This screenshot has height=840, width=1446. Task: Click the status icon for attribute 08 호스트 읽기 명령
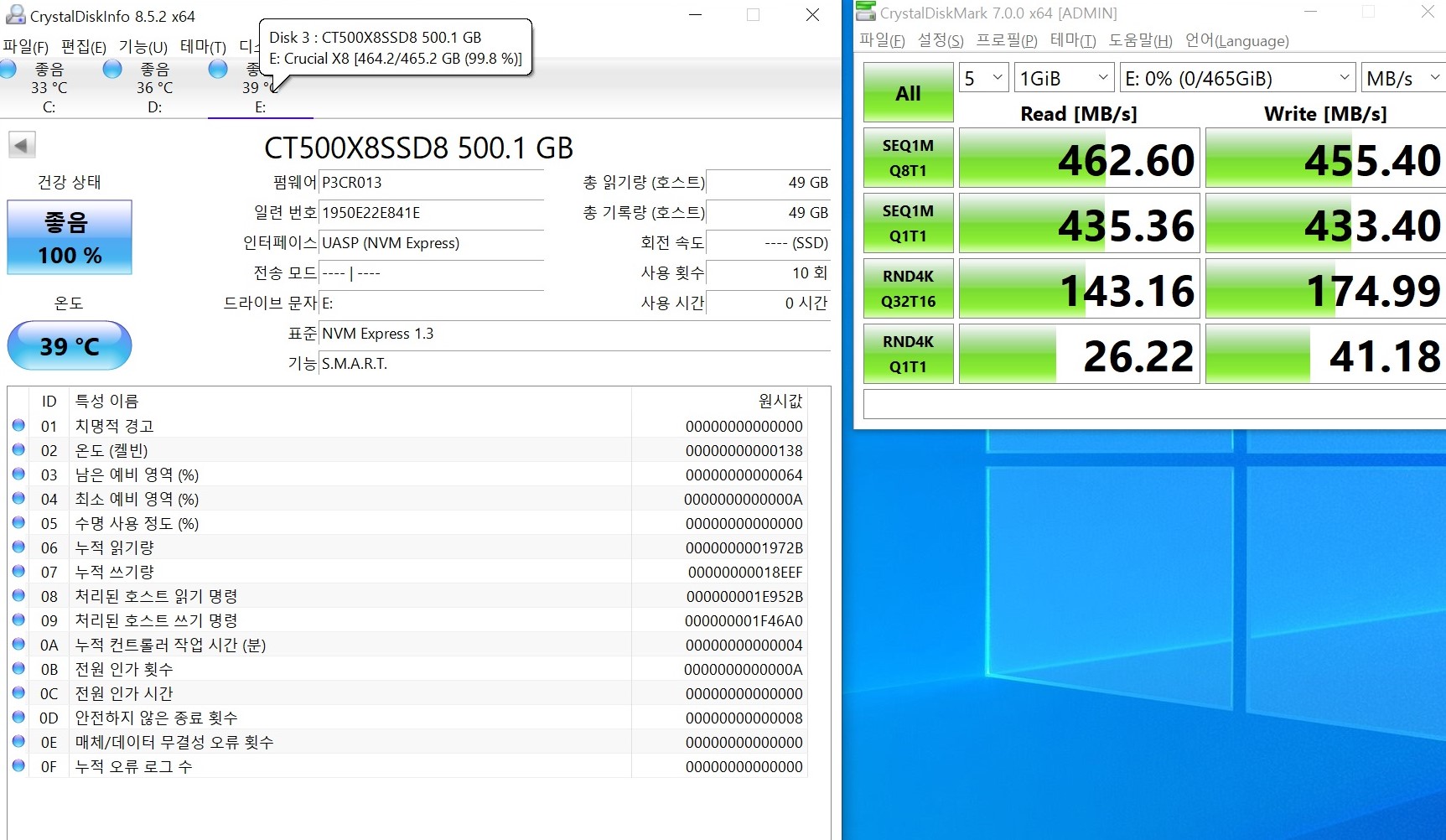(18, 595)
